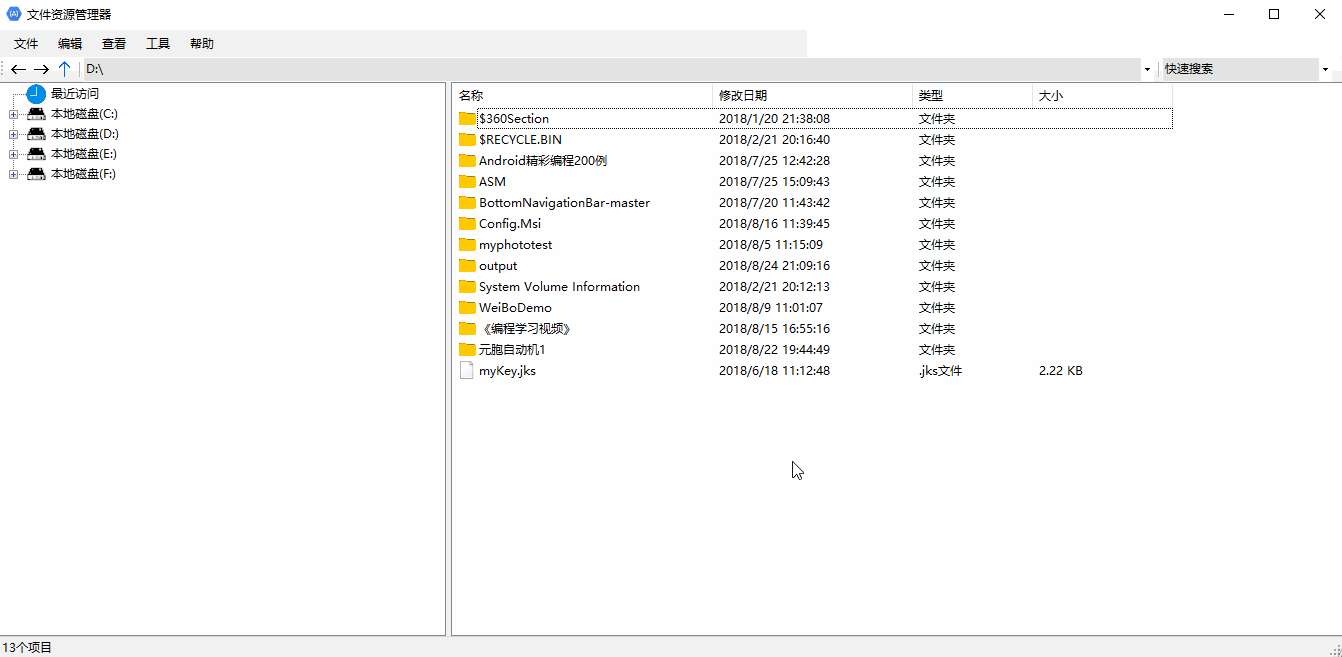Click the ASM folder icon
Screen dimensions: 1342x657
click(x=467, y=182)
